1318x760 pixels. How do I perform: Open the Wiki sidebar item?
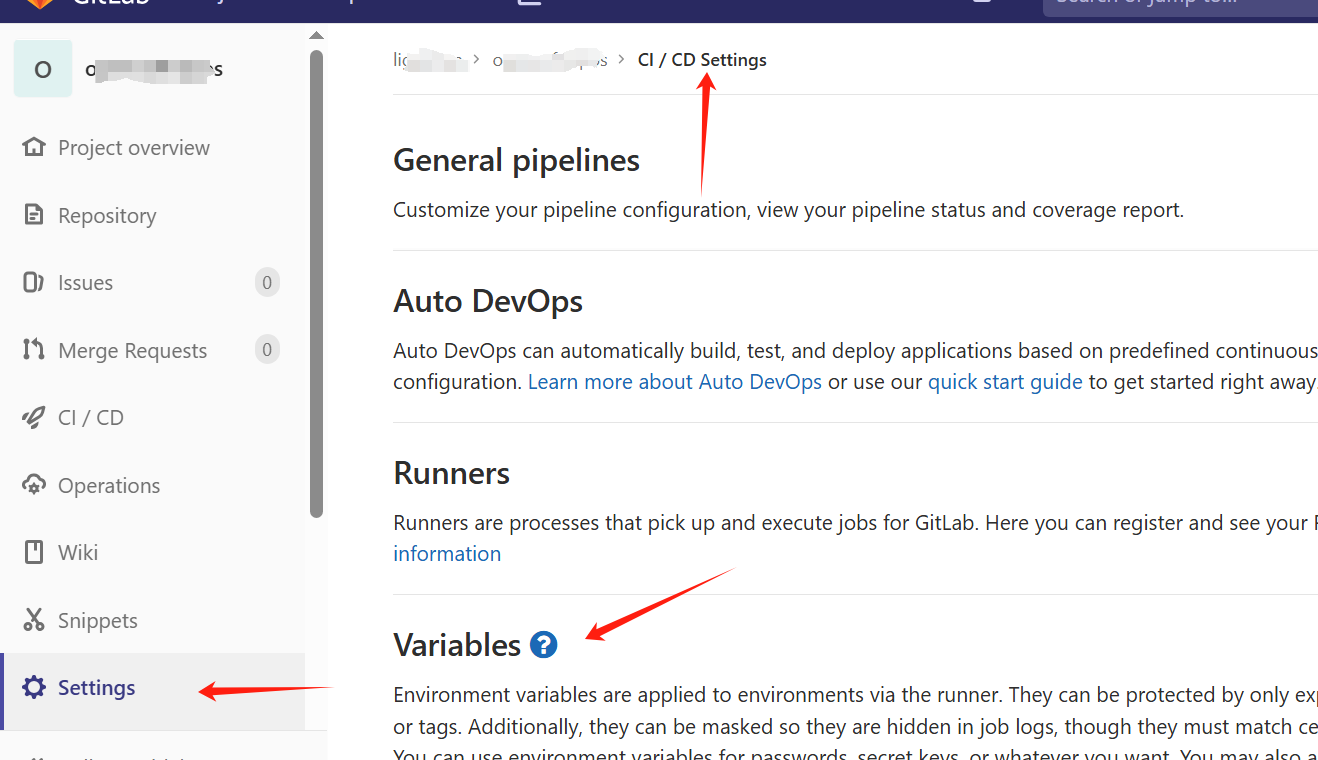pyautogui.click(x=78, y=553)
